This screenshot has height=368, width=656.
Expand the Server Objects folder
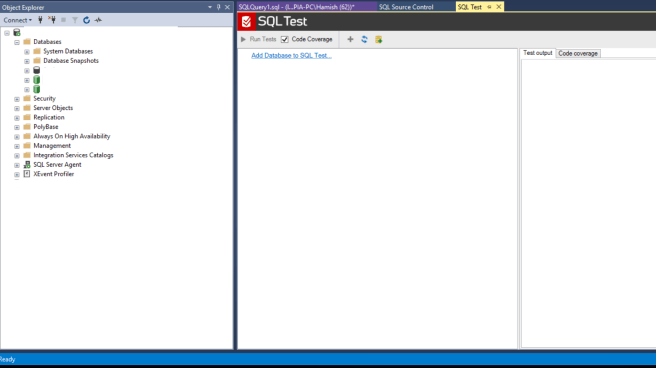tap(17, 108)
